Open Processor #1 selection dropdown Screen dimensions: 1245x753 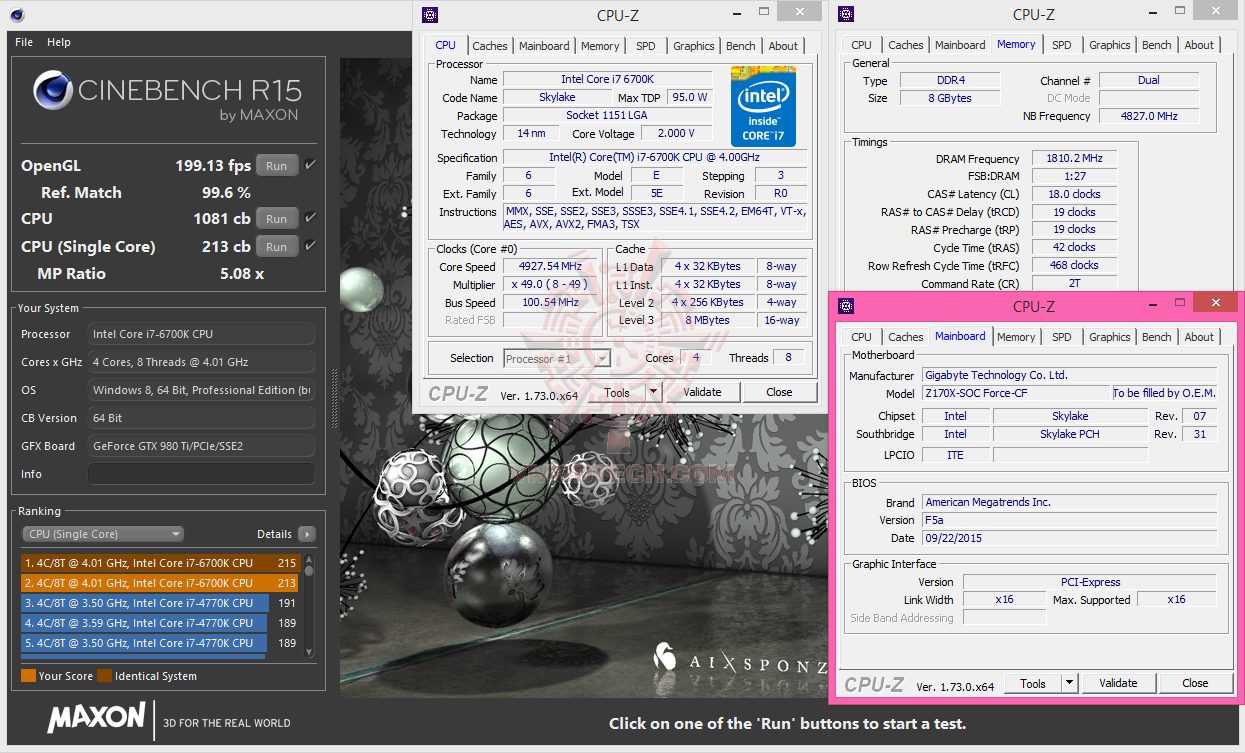(557, 358)
